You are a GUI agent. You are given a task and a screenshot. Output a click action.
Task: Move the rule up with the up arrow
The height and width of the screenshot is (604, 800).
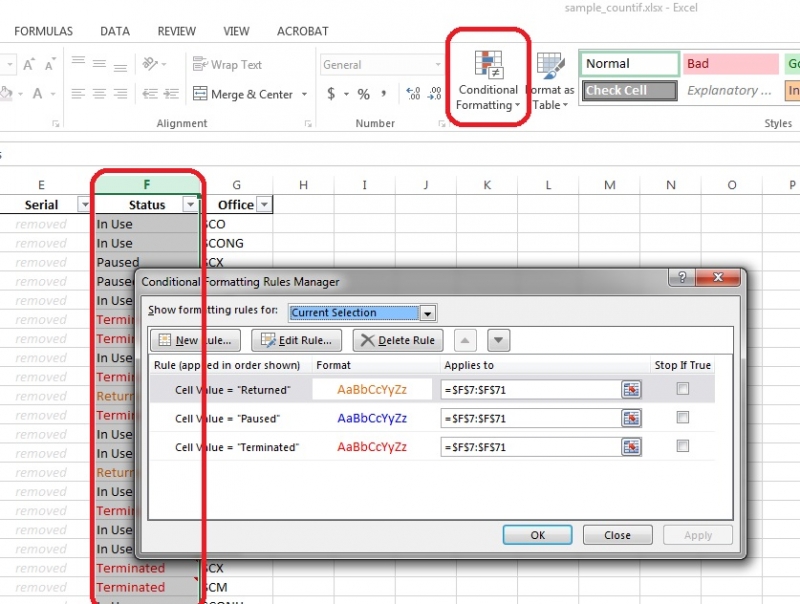[x=466, y=340]
